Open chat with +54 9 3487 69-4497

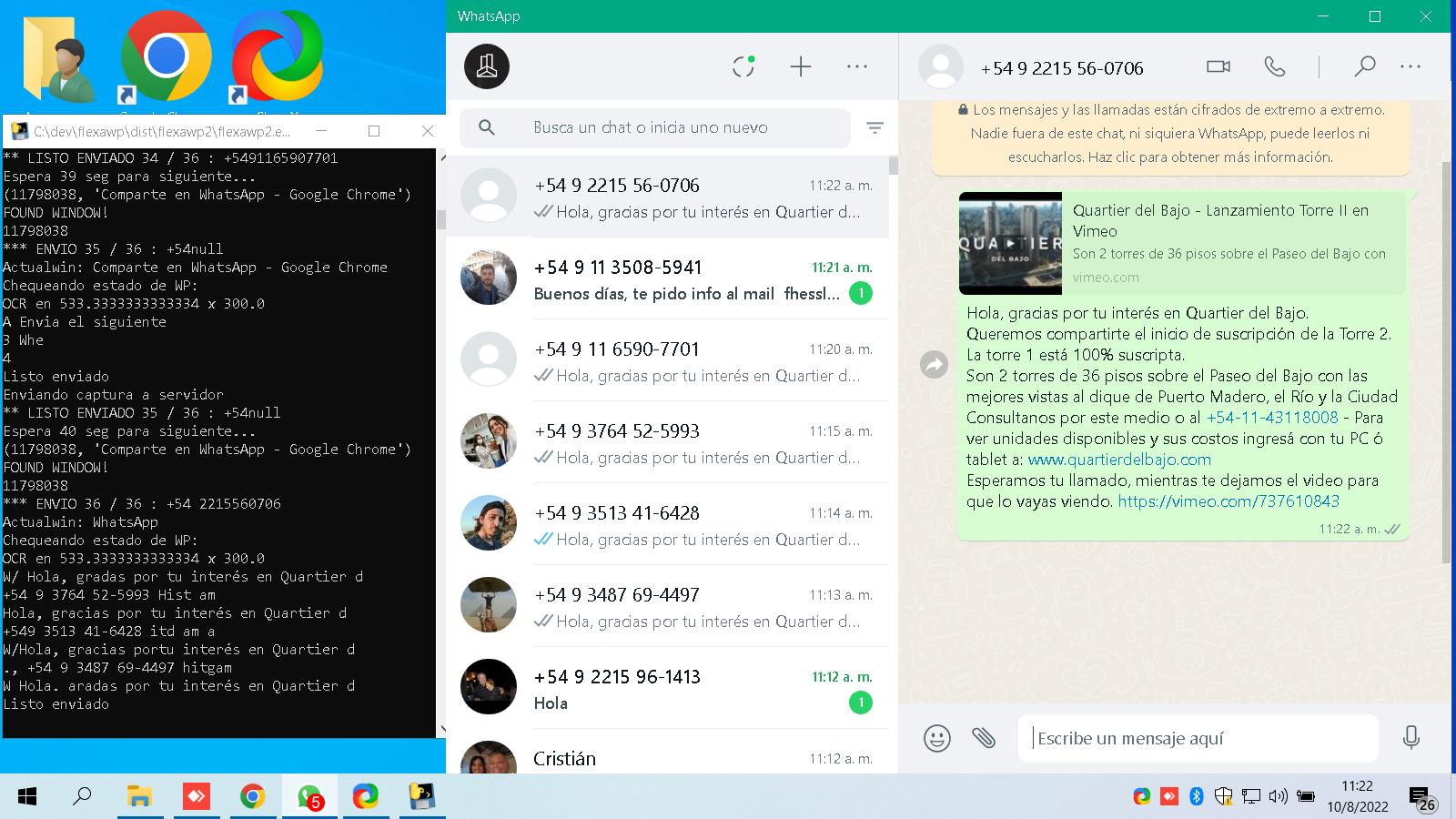[667, 606]
